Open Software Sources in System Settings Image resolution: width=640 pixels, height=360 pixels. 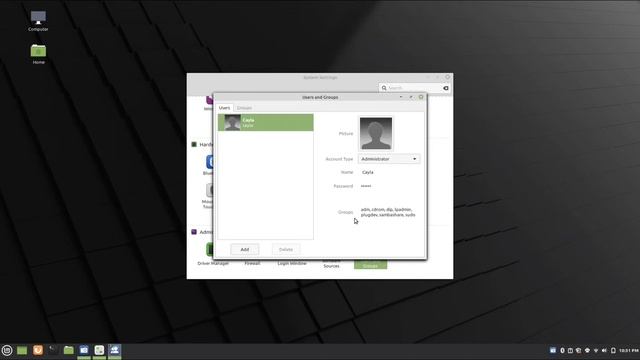pyautogui.click(x=331, y=264)
